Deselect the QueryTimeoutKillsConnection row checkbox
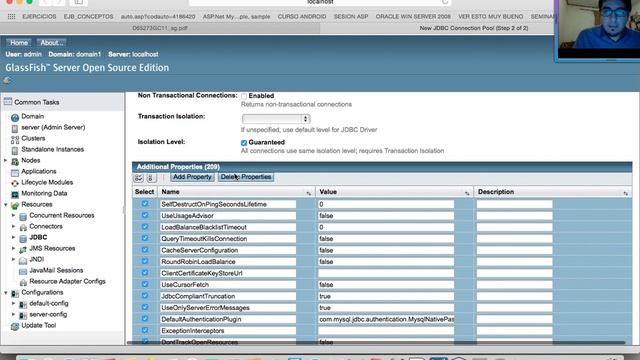Image resolution: width=640 pixels, height=360 pixels. pos(145,238)
